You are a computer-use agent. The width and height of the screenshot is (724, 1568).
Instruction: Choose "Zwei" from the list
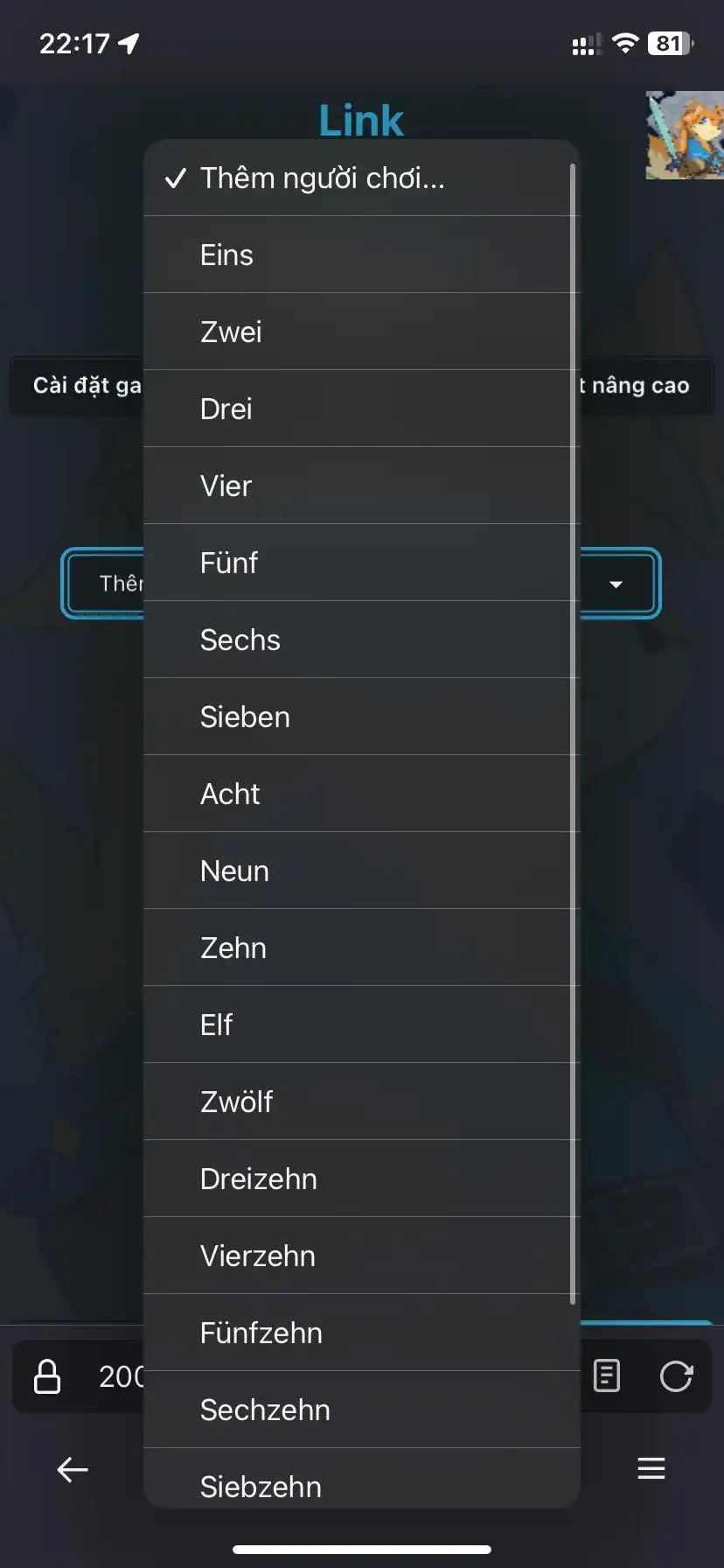point(232,332)
